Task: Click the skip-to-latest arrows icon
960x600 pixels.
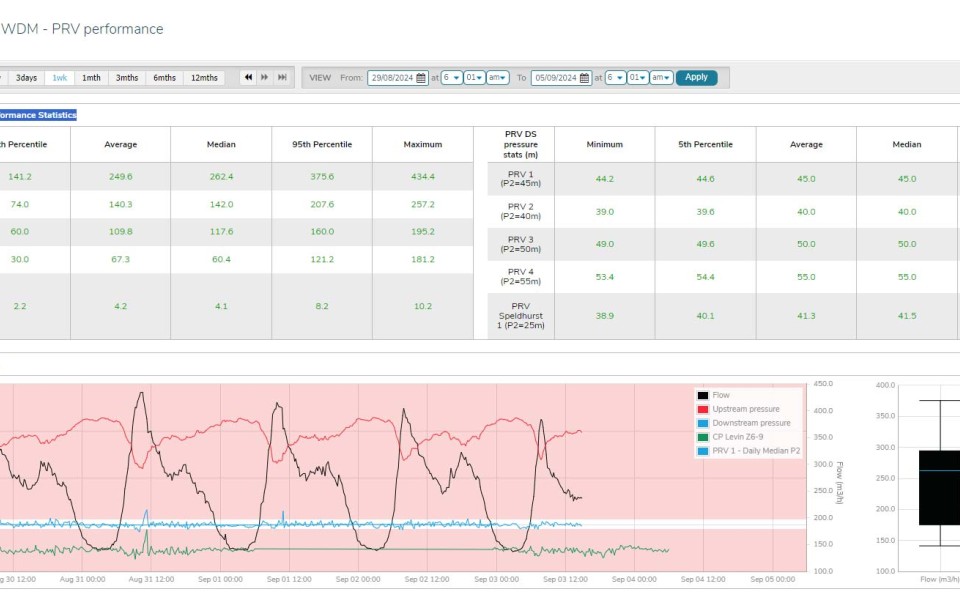Action: point(282,77)
